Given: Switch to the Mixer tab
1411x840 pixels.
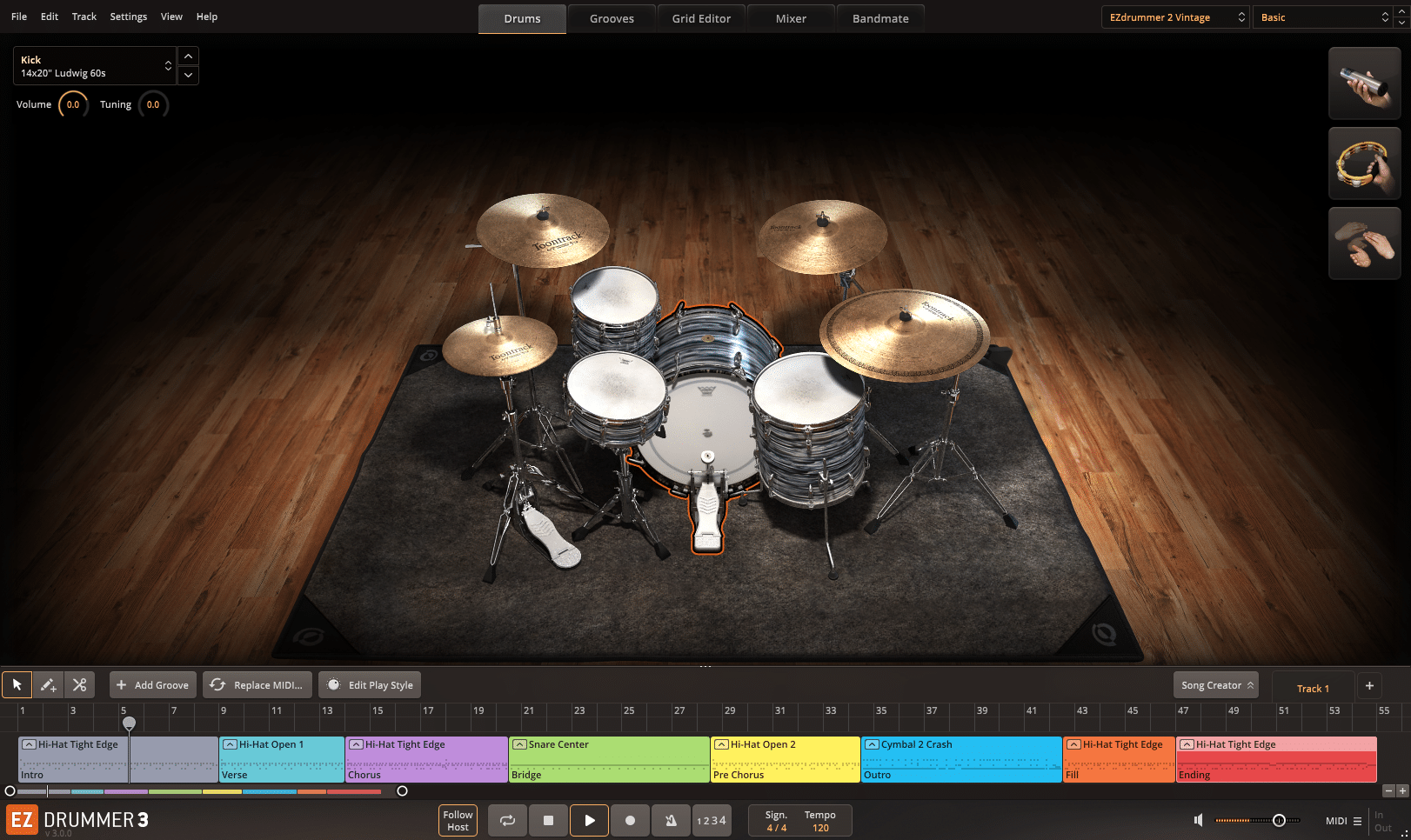Looking at the screenshot, I should tap(790, 17).
